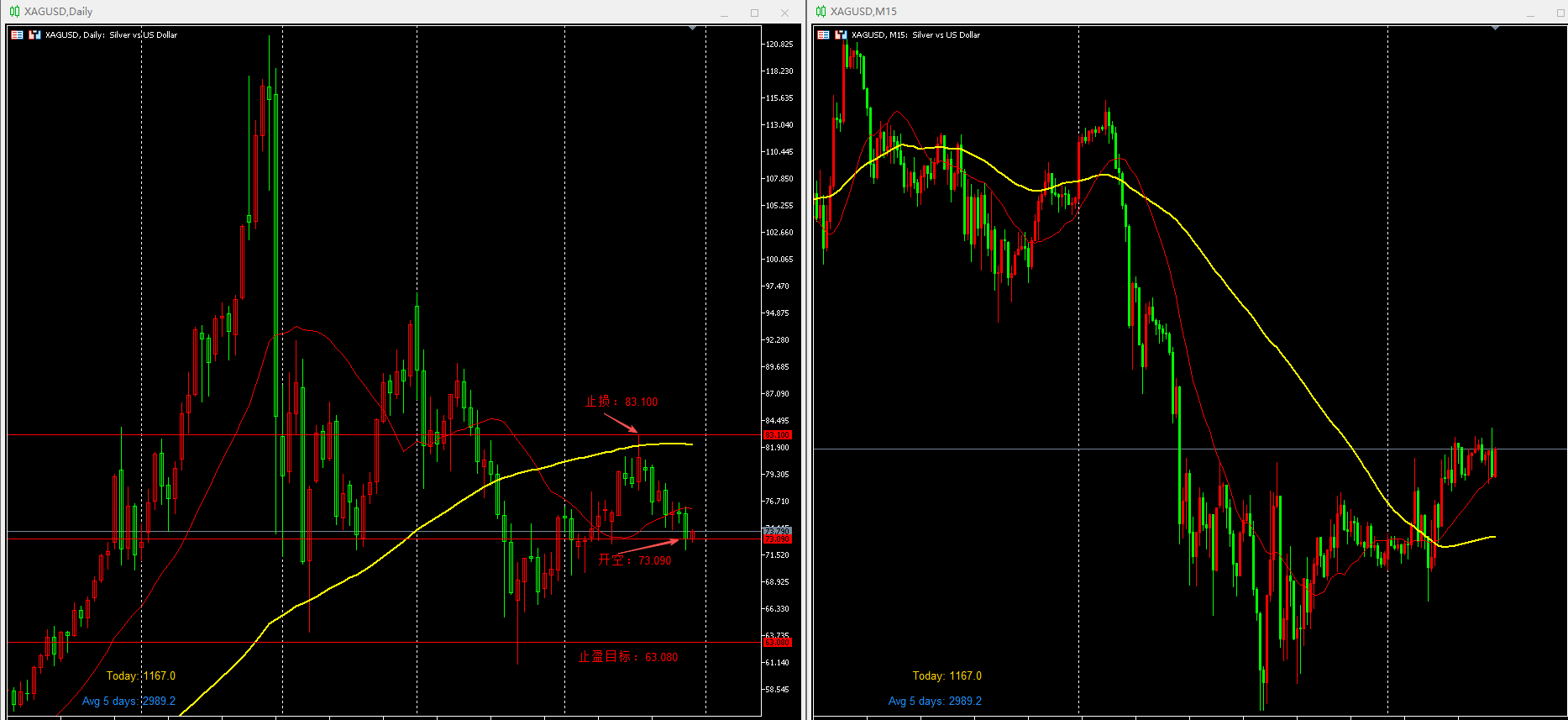Click the depth-of-market icon on M15 chart
The height and width of the screenshot is (720, 1568).
[x=841, y=35]
